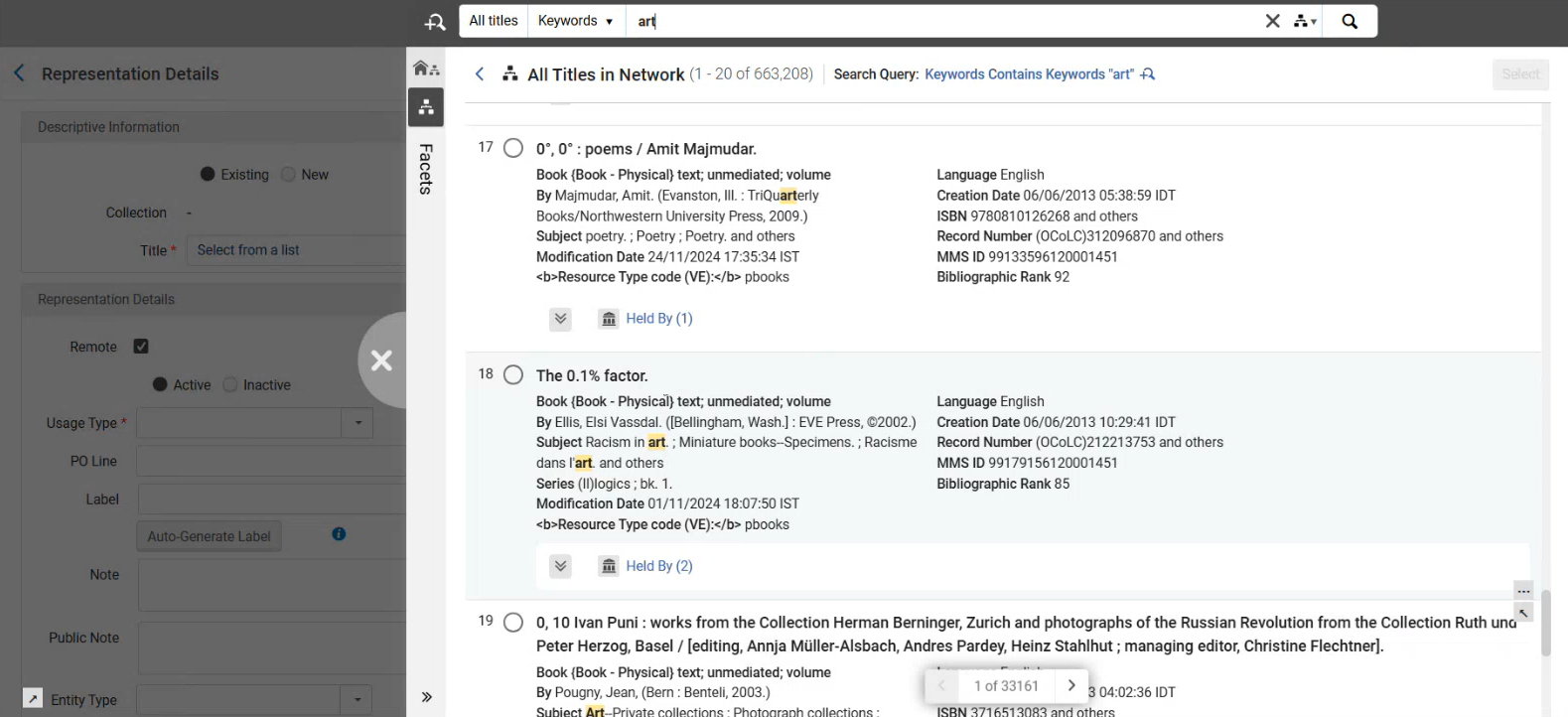Toggle the Remote checkbox

pos(141,347)
